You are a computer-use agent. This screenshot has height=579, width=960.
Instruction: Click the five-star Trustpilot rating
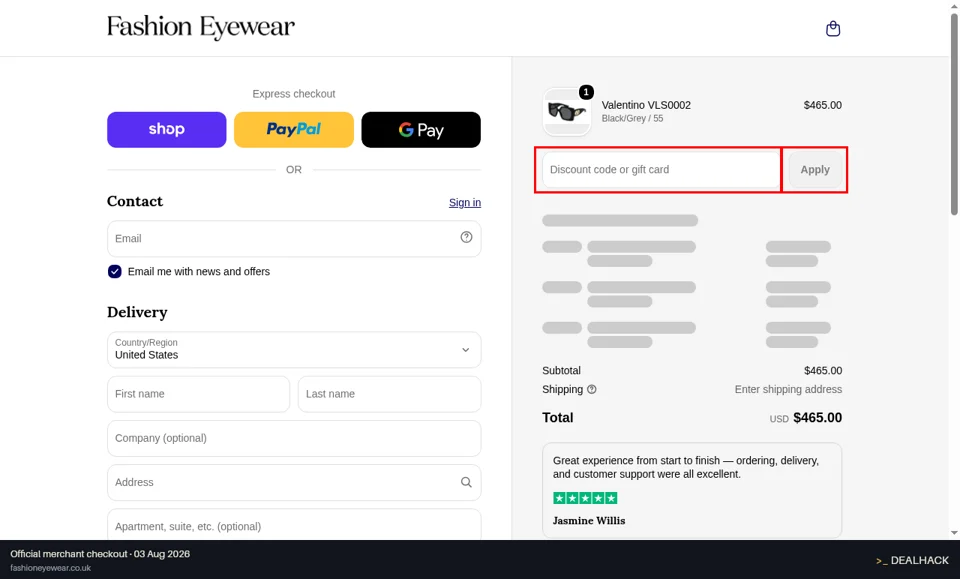585,498
